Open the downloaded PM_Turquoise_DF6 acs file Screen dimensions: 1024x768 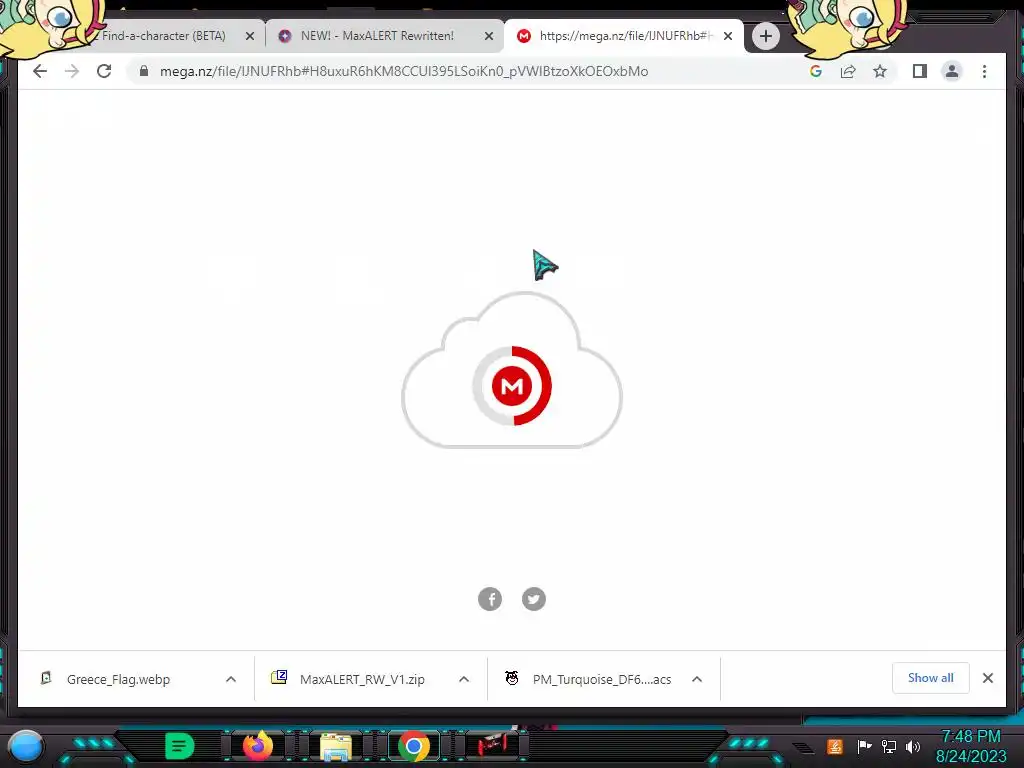click(601, 679)
